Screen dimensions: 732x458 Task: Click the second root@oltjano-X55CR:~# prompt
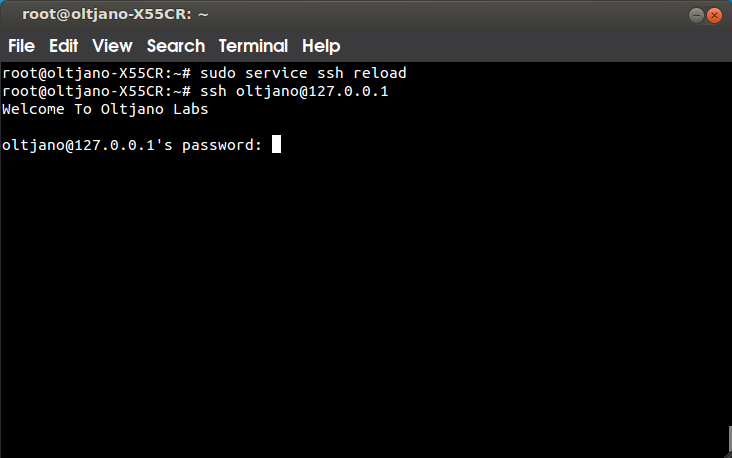(x=96, y=91)
